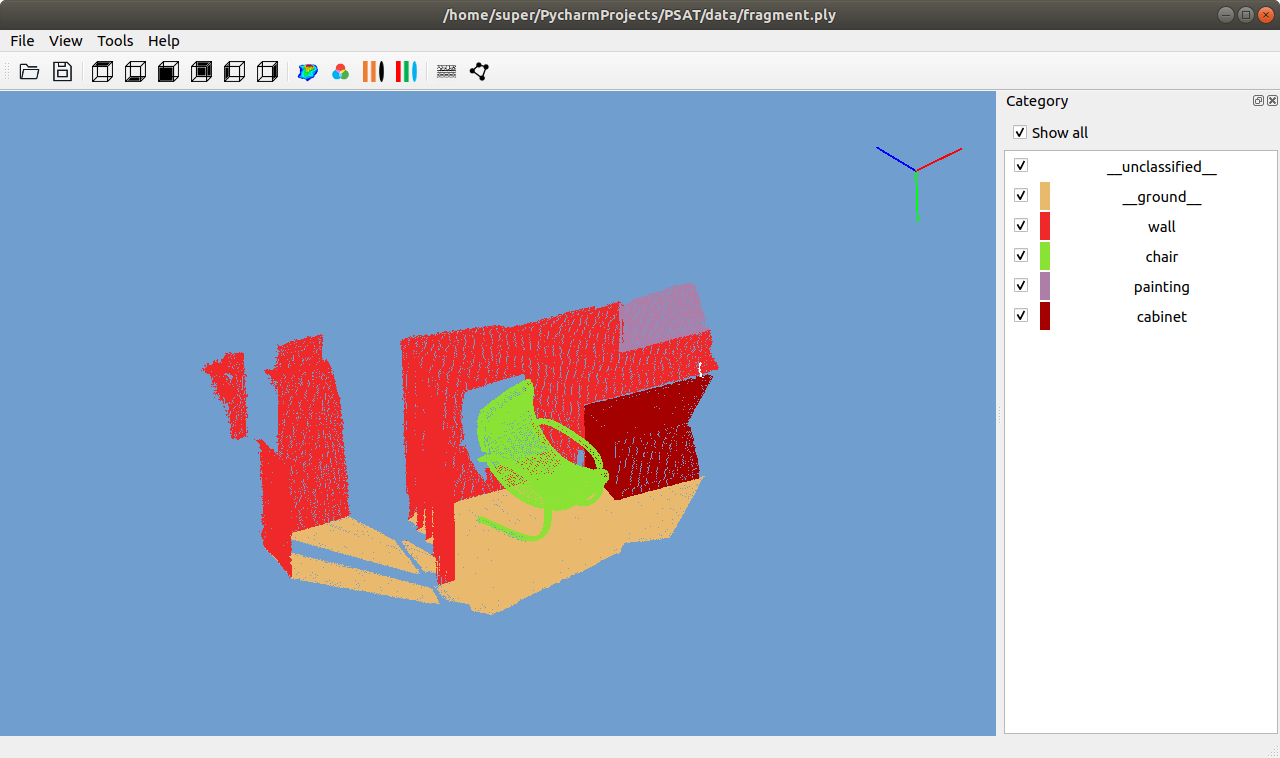Viewport: 1280px width, 758px height.
Task: Open the Tools menu
Action: tap(115, 41)
